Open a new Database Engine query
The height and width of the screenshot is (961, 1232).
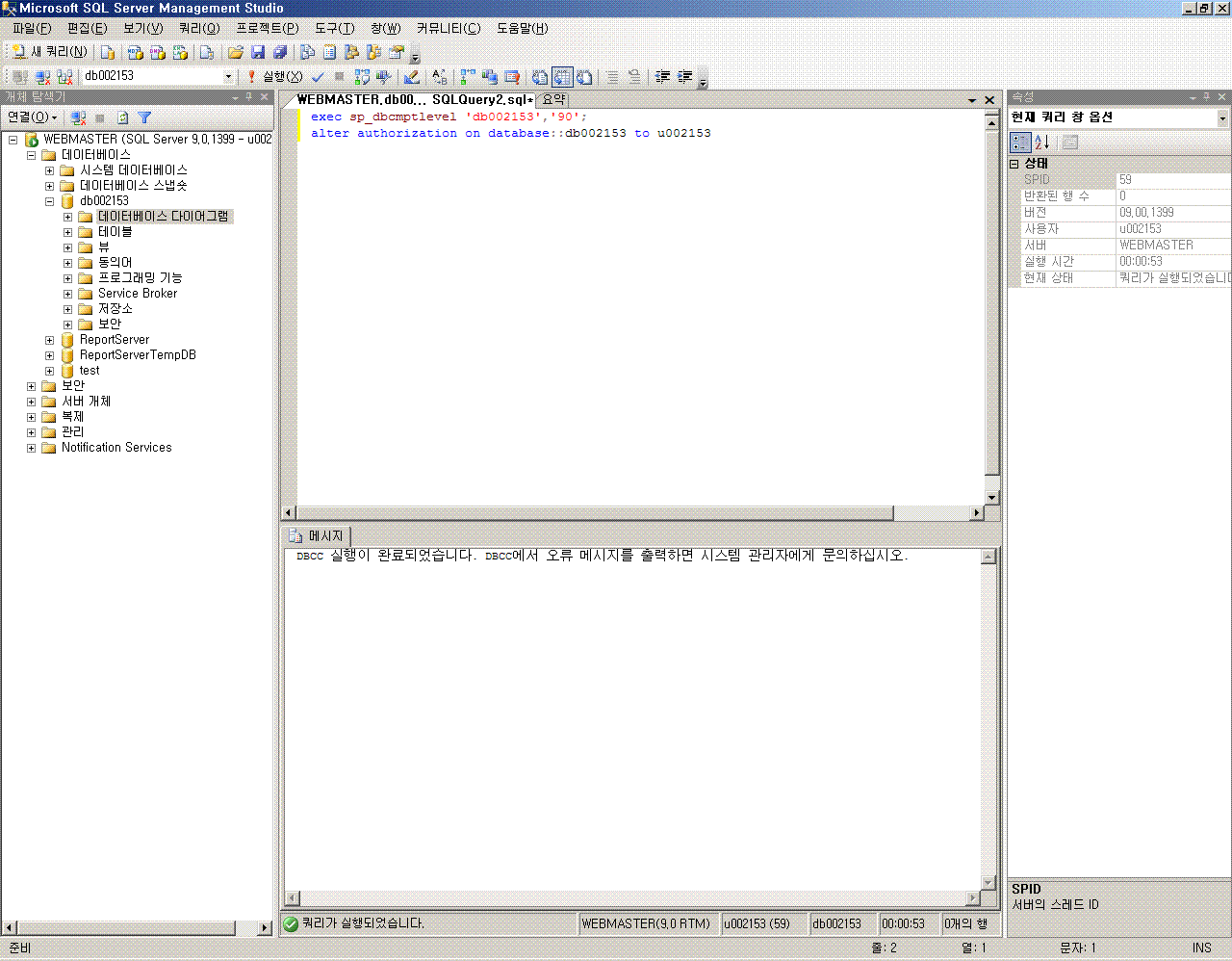click(108, 52)
